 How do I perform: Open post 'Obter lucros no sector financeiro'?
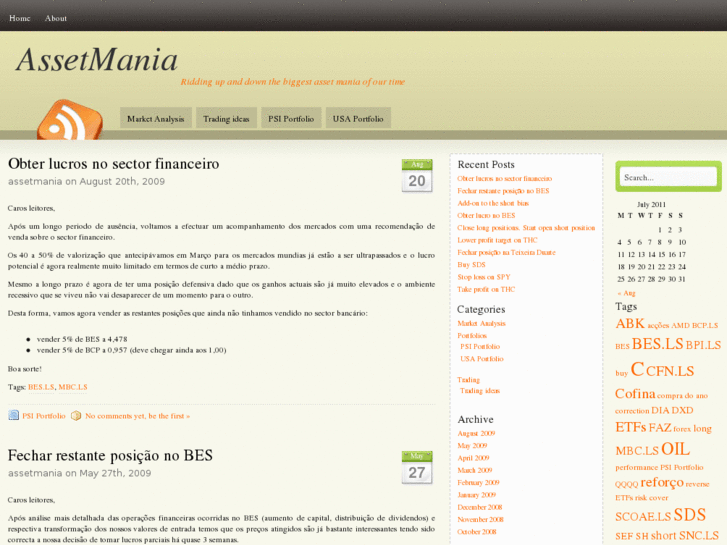pos(114,164)
